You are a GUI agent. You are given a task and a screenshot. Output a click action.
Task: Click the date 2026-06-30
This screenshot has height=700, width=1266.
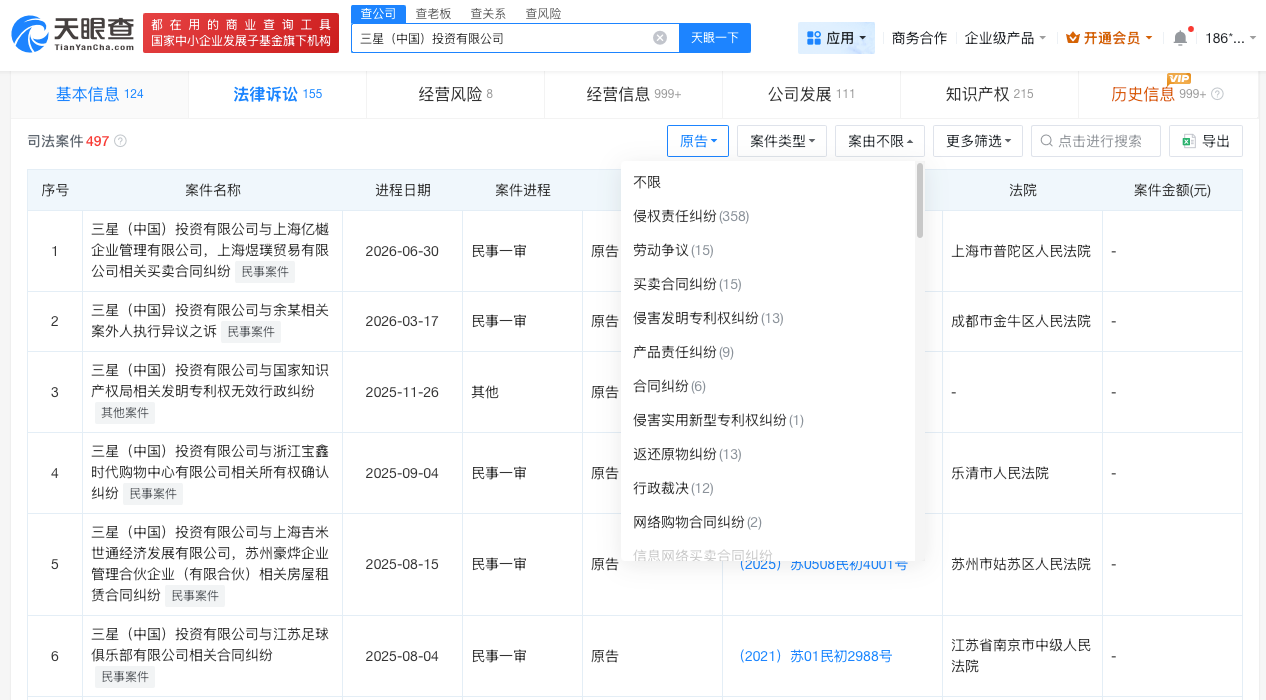(402, 251)
